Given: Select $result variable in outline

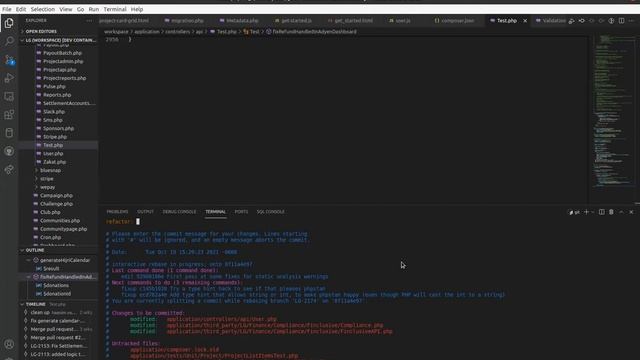Looking at the screenshot, I should [51, 269].
